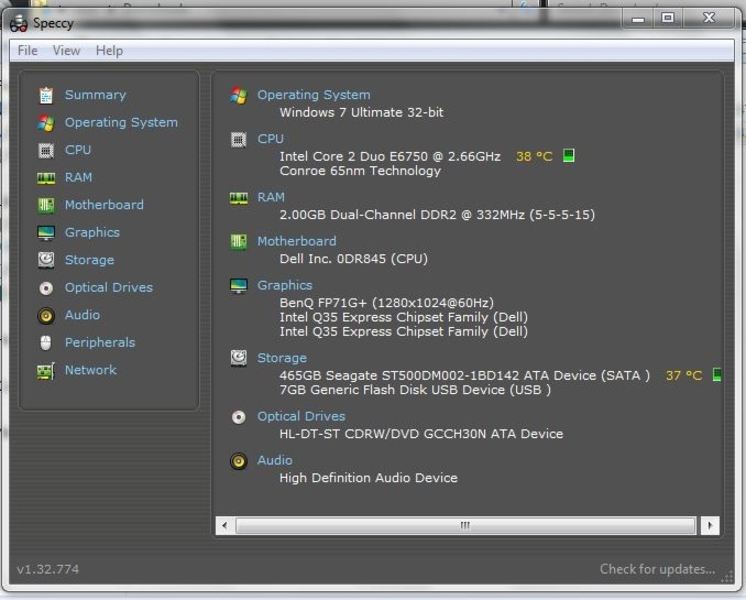This screenshot has width=746, height=600.
Task: Click the green hard drive temperature indicator
Action: click(717, 374)
